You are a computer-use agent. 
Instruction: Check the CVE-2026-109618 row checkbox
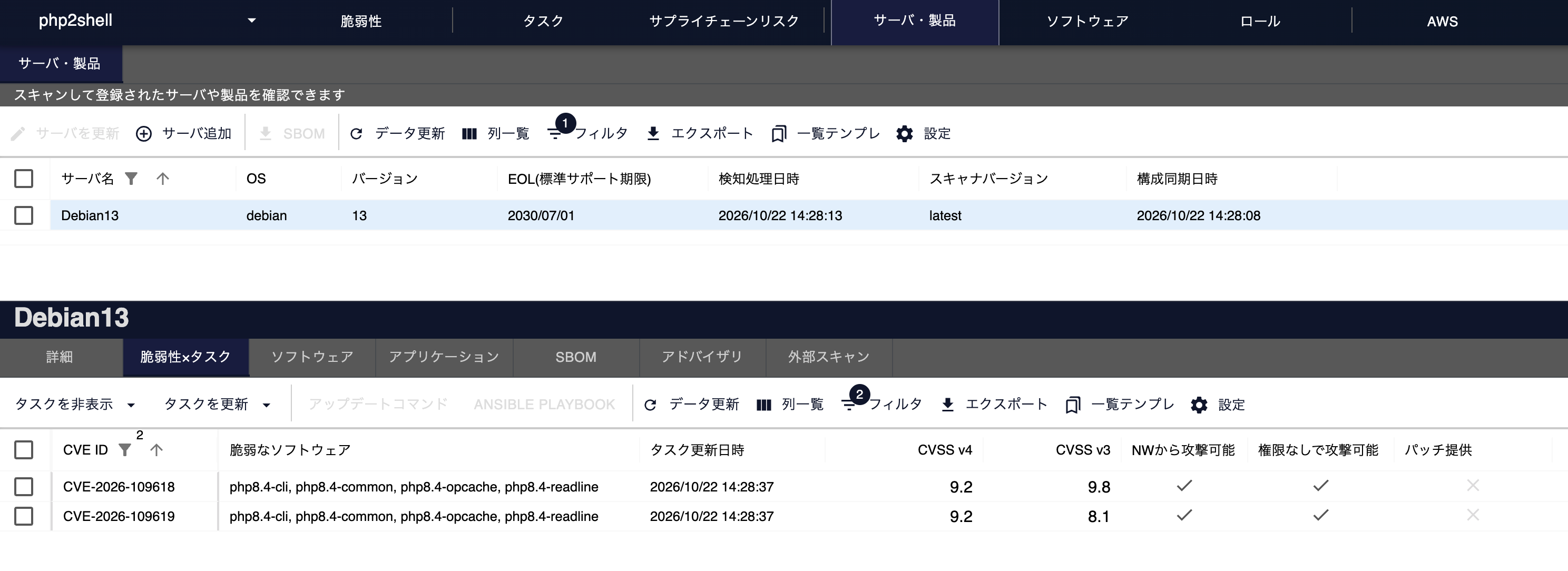tap(24, 486)
